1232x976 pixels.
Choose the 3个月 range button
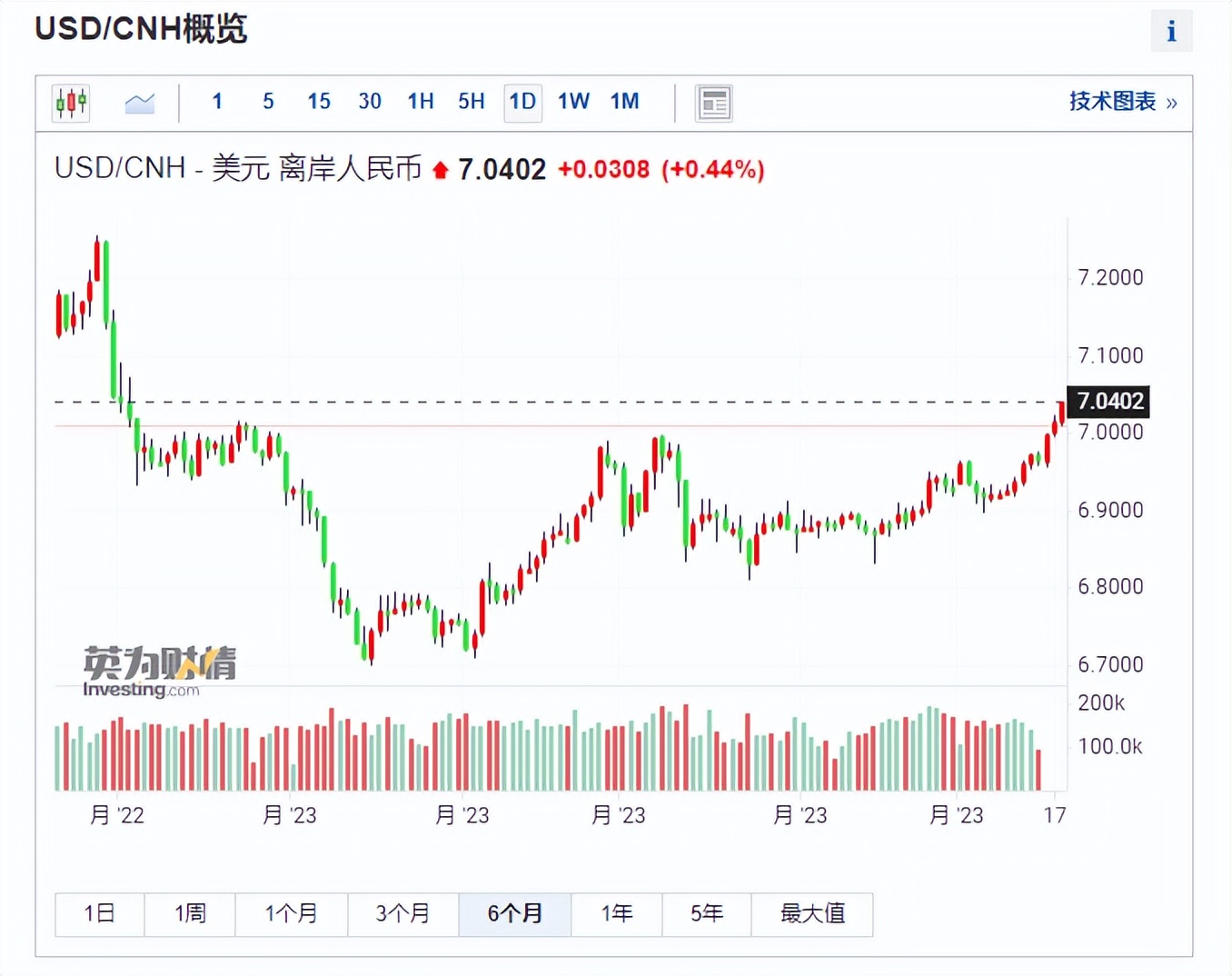pos(402,913)
